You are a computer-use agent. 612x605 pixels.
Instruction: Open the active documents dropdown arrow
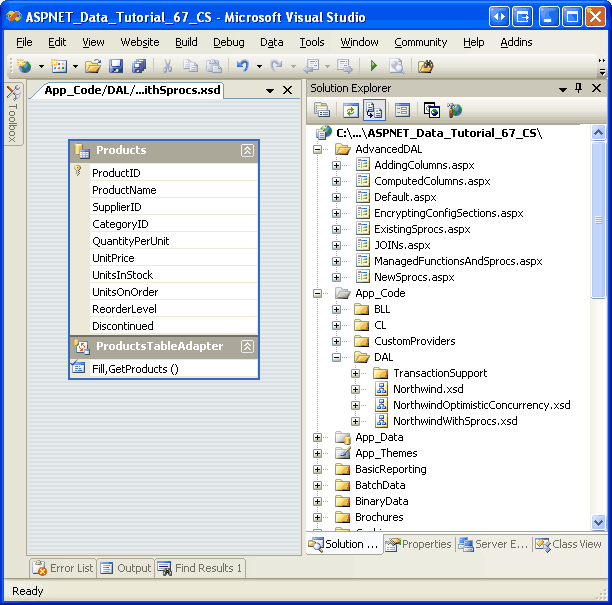(x=270, y=90)
